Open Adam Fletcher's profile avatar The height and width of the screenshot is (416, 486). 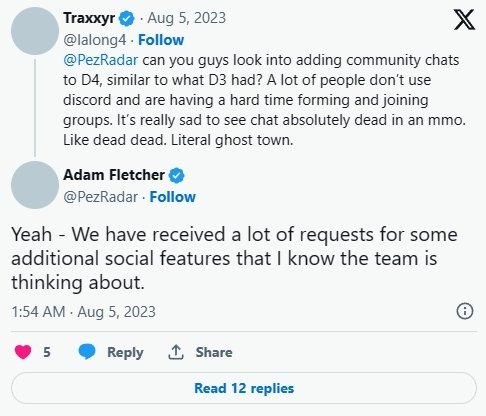(x=35, y=185)
